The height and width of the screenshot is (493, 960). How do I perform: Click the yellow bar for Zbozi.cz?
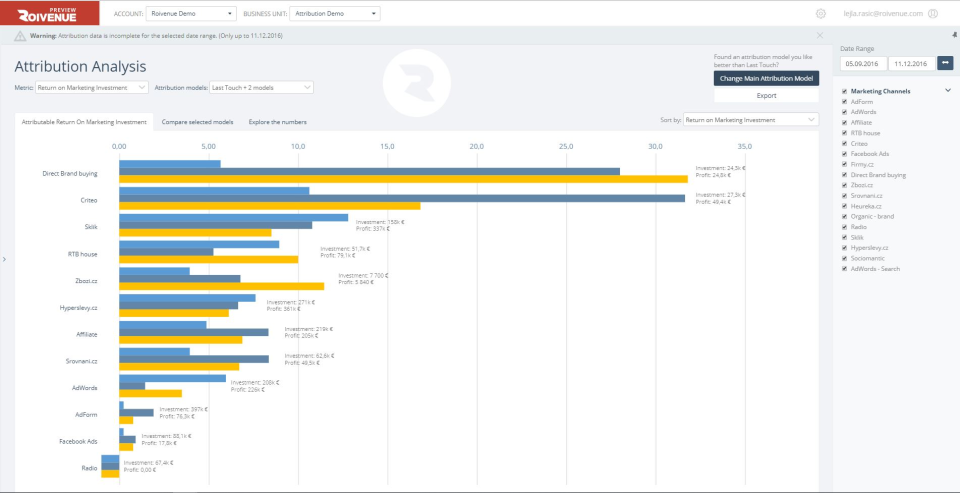coord(222,286)
